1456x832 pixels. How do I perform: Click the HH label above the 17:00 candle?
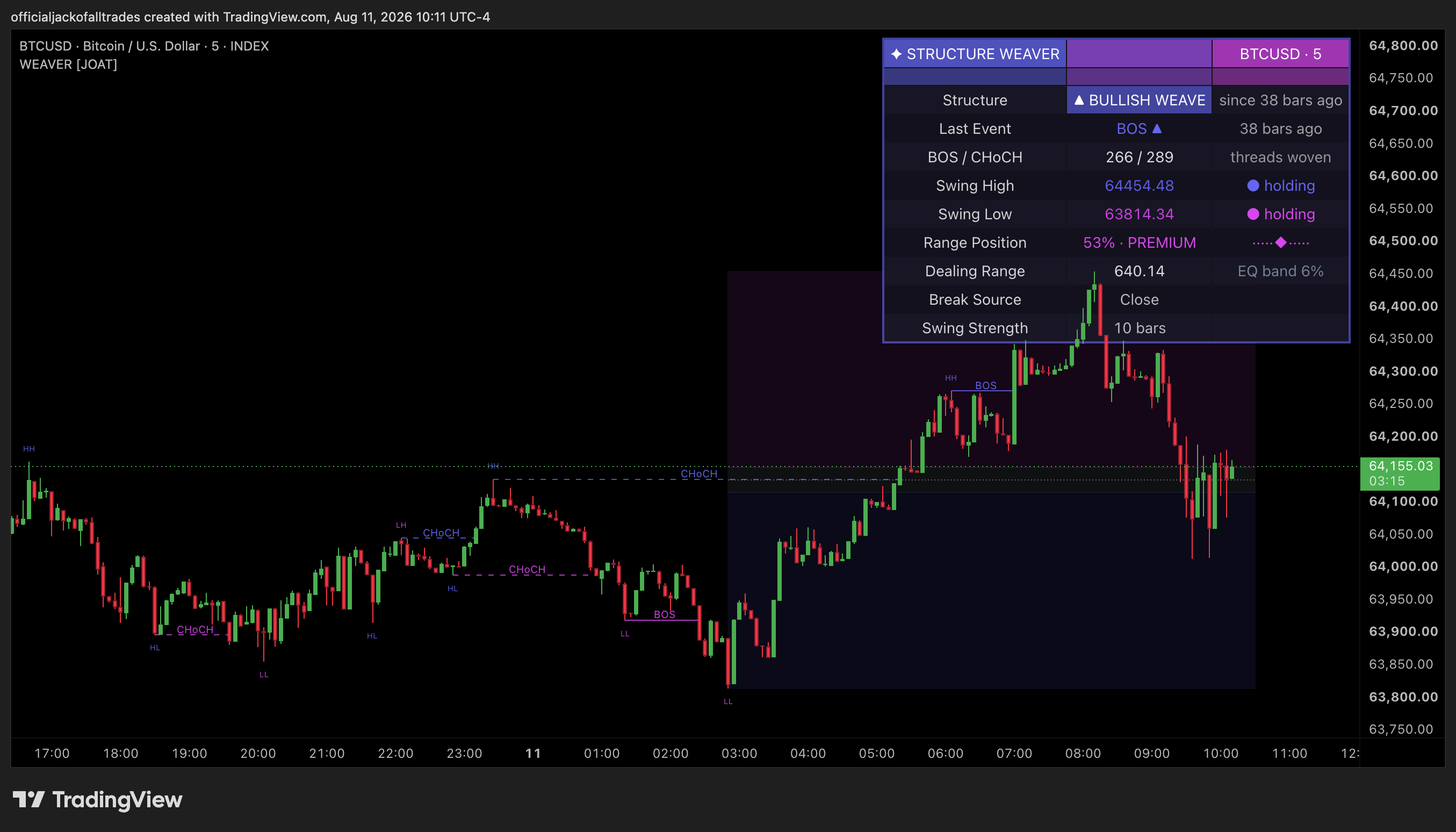[x=28, y=449]
